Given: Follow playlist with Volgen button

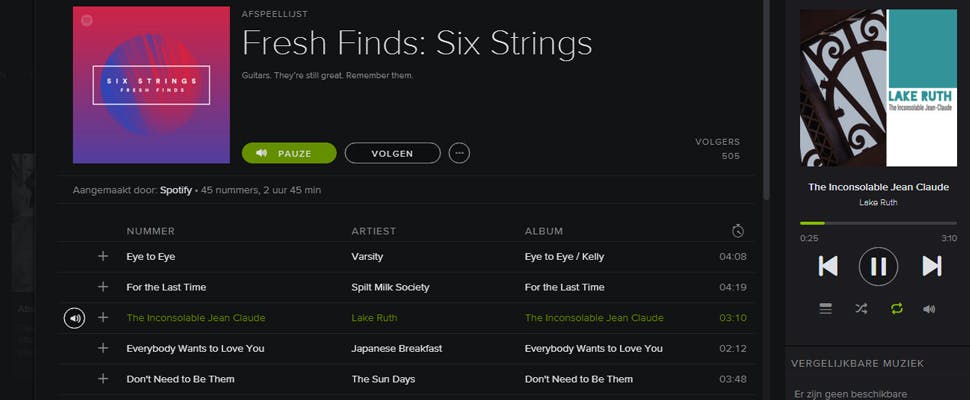Looking at the screenshot, I should tap(393, 153).
